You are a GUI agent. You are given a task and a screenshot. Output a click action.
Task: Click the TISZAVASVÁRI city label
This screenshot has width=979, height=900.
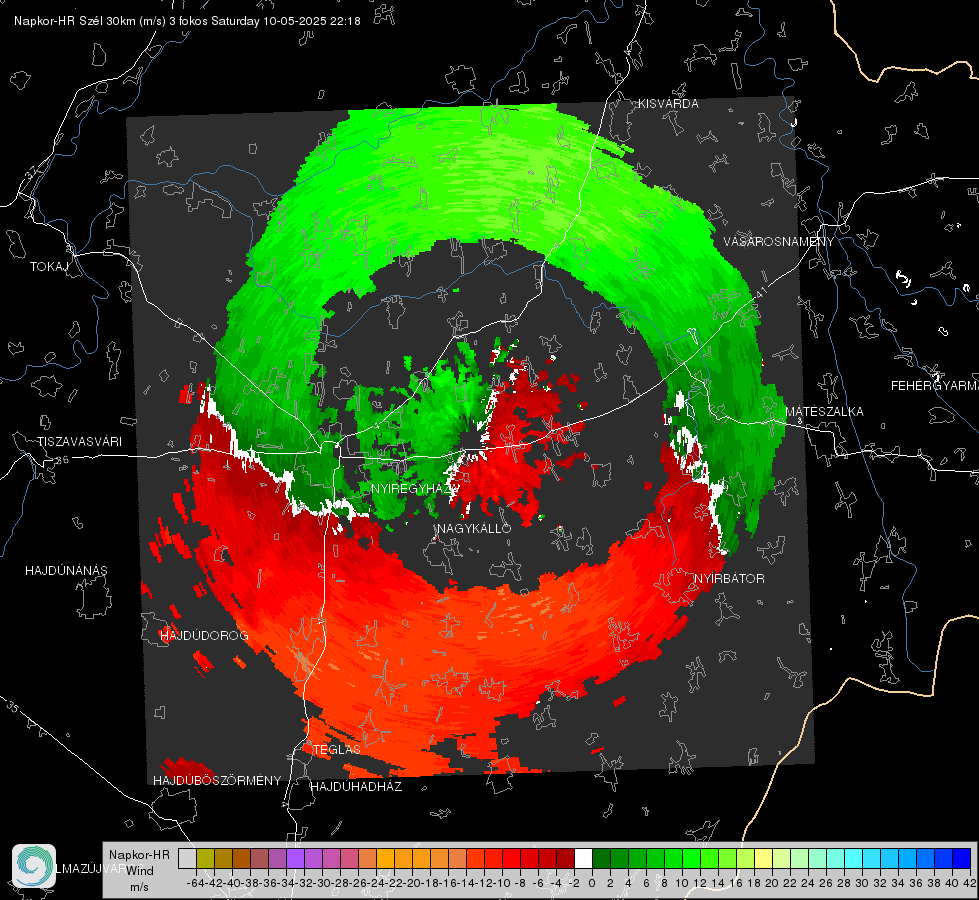tap(79, 442)
